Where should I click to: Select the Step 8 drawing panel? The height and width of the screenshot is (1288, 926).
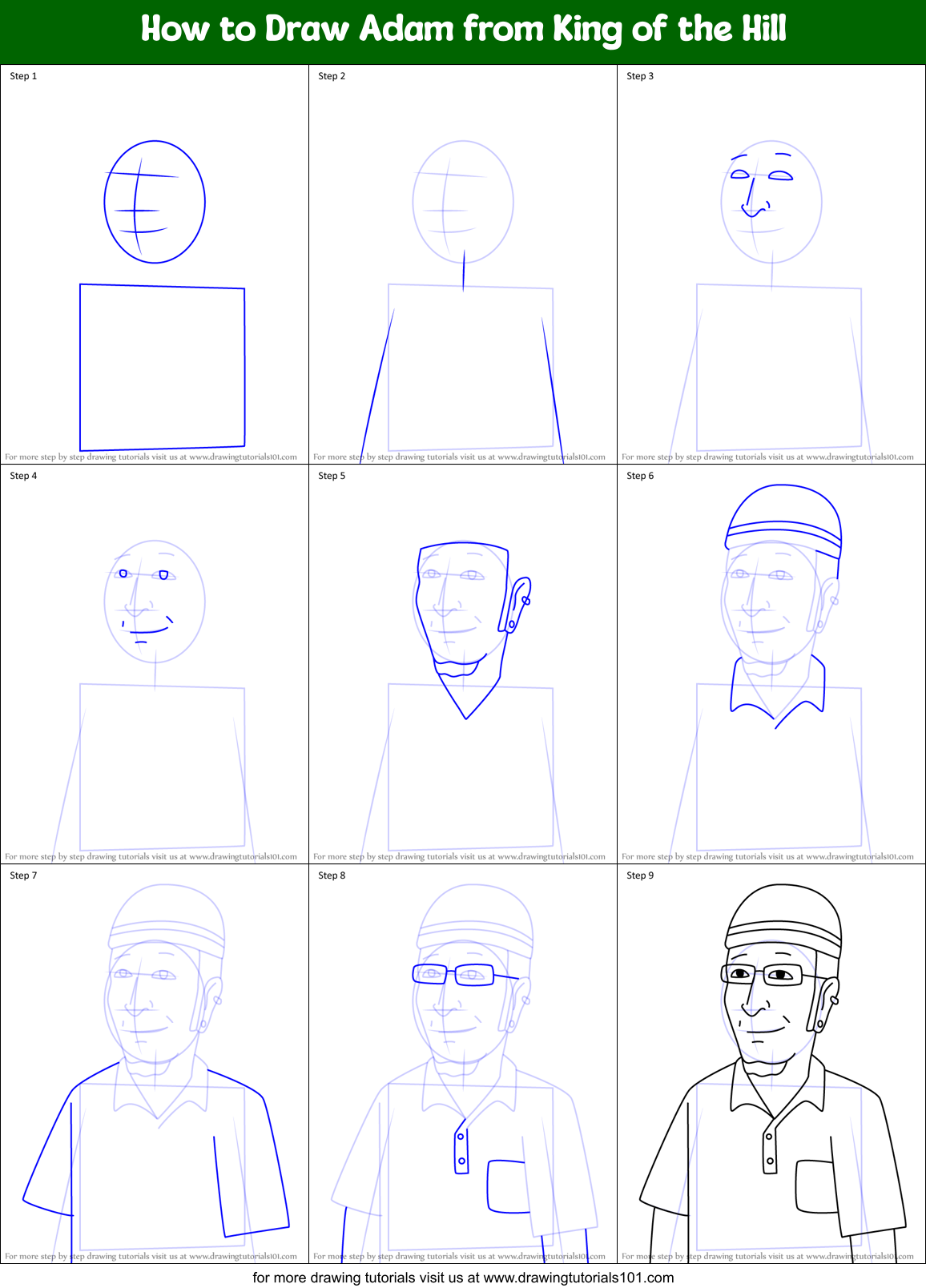463,1064
